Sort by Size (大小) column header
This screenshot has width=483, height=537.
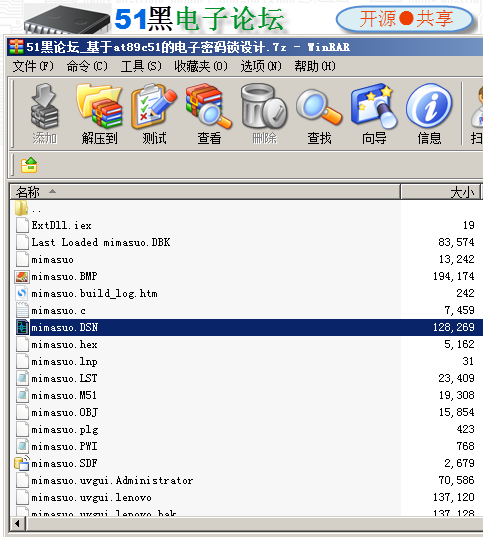click(x=441, y=192)
